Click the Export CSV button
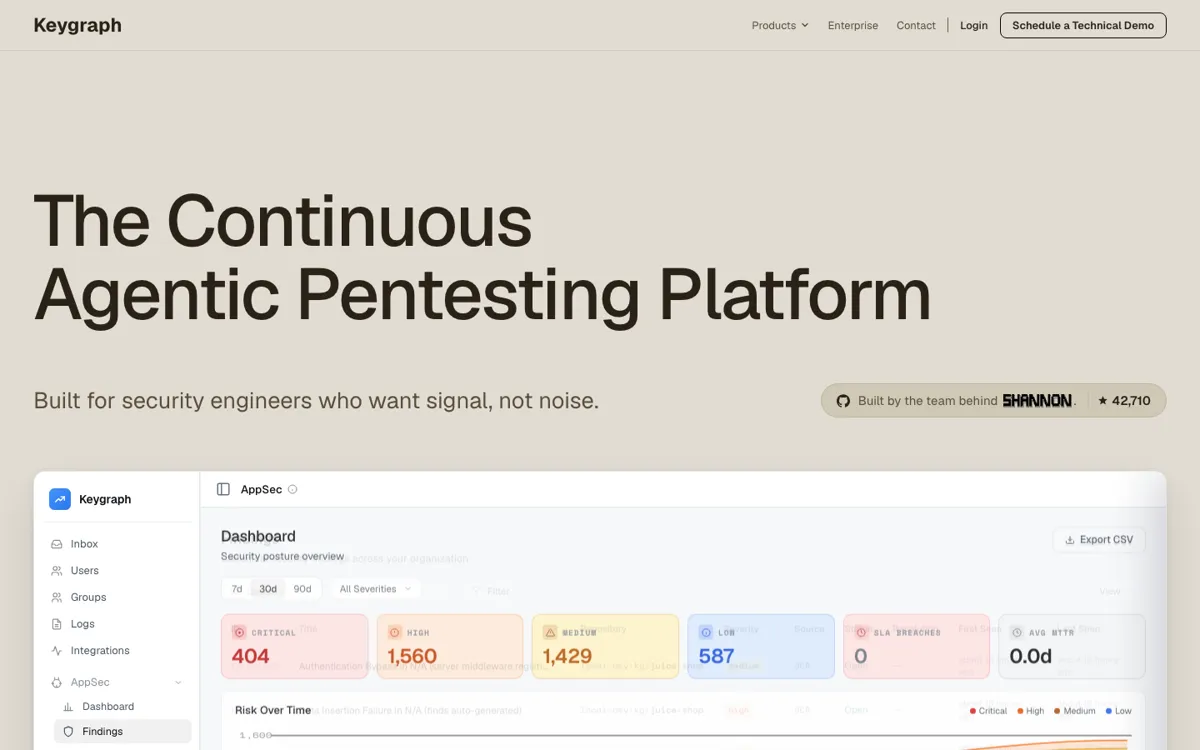Screen dimensions: 1200x750 pyautogui.click(x=1099, y=540)
